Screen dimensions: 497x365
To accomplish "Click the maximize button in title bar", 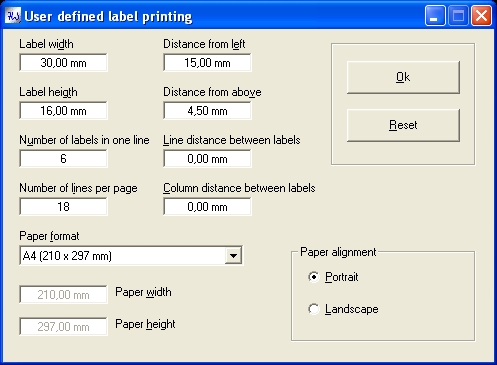I will [458, 16].
